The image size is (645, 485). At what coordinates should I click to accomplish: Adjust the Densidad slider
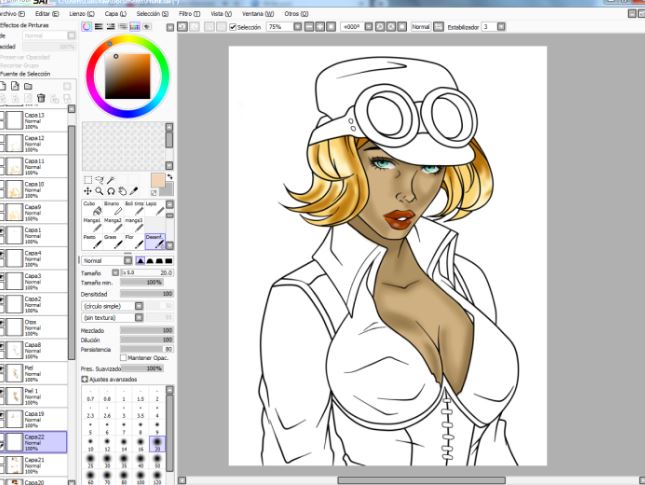click(147, 294)
